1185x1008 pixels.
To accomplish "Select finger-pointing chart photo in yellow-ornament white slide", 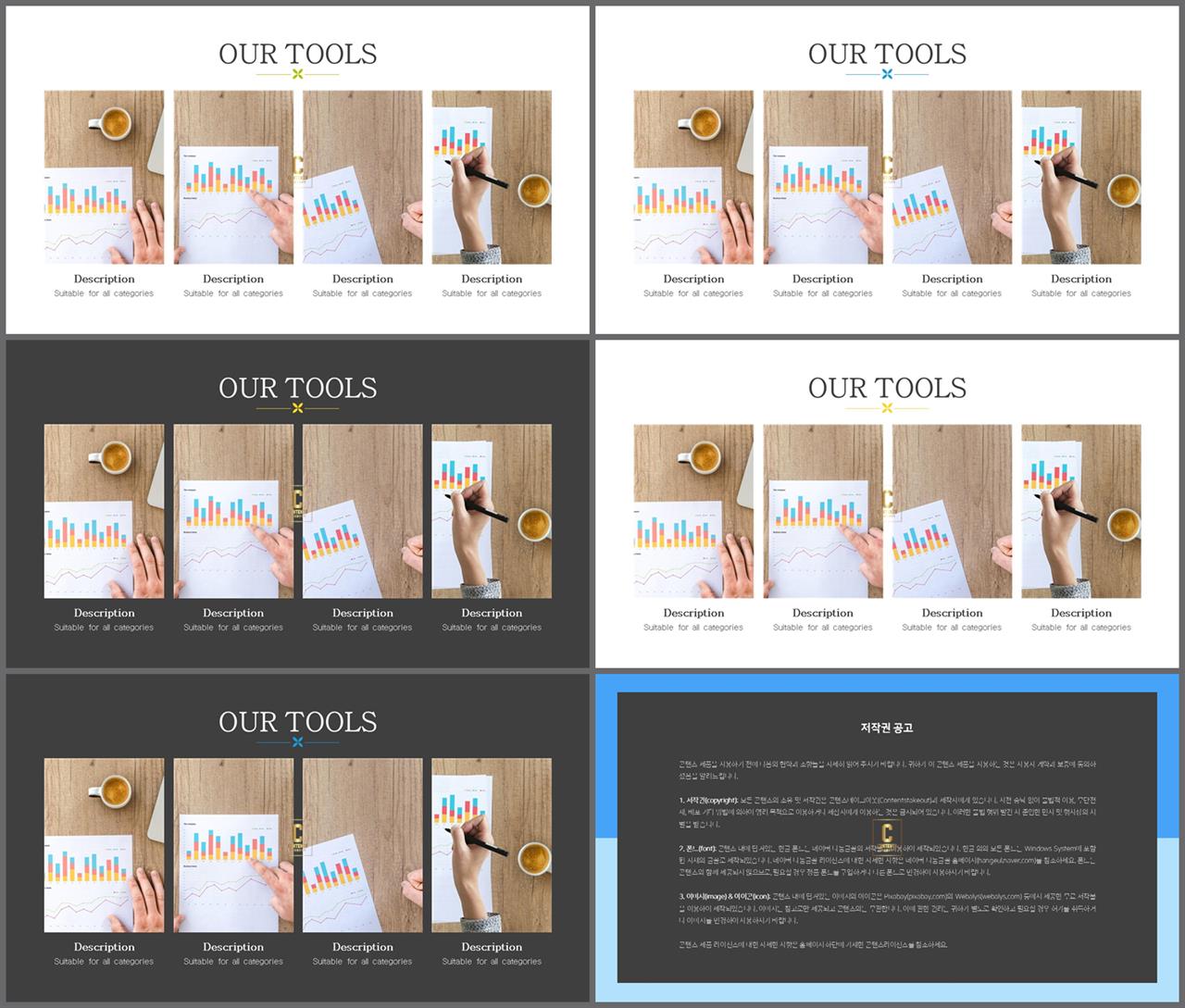I will (x=823, y=511).
